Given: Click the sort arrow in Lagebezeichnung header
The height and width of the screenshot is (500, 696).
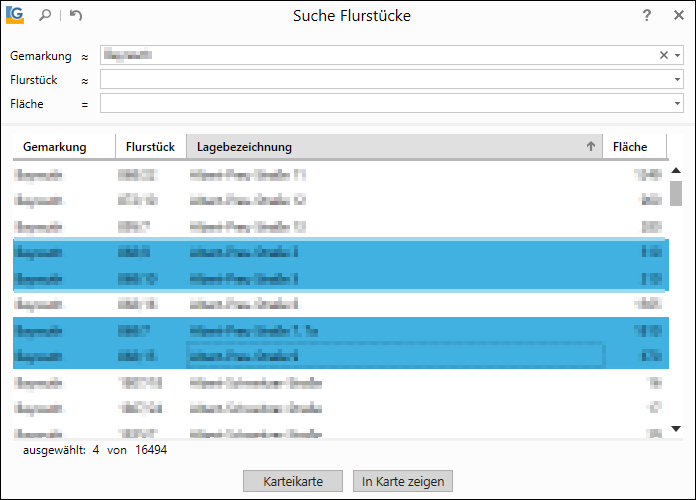Looking at the screenshot, I should click(590, 147).
